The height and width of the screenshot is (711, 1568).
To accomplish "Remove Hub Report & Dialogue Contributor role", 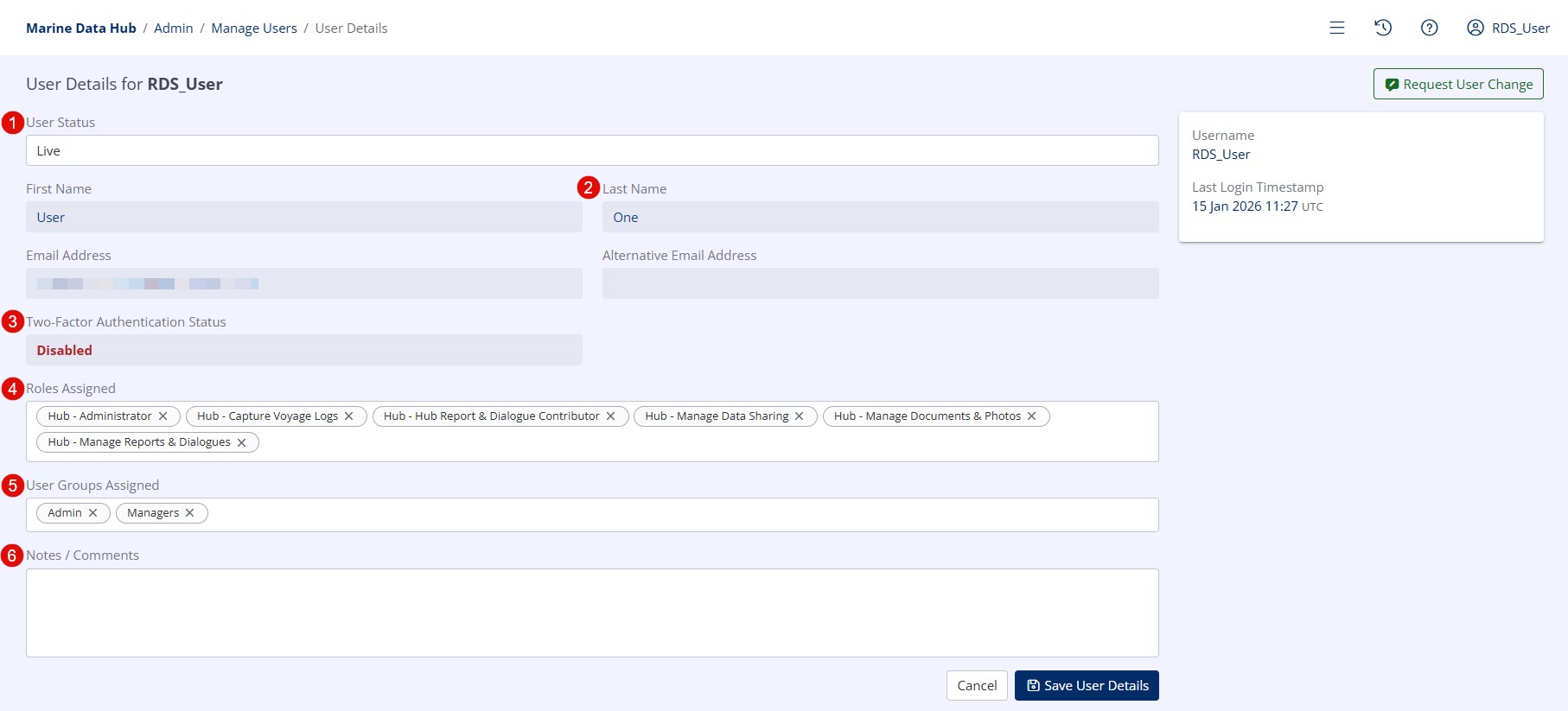I will (x=611, y=416).
